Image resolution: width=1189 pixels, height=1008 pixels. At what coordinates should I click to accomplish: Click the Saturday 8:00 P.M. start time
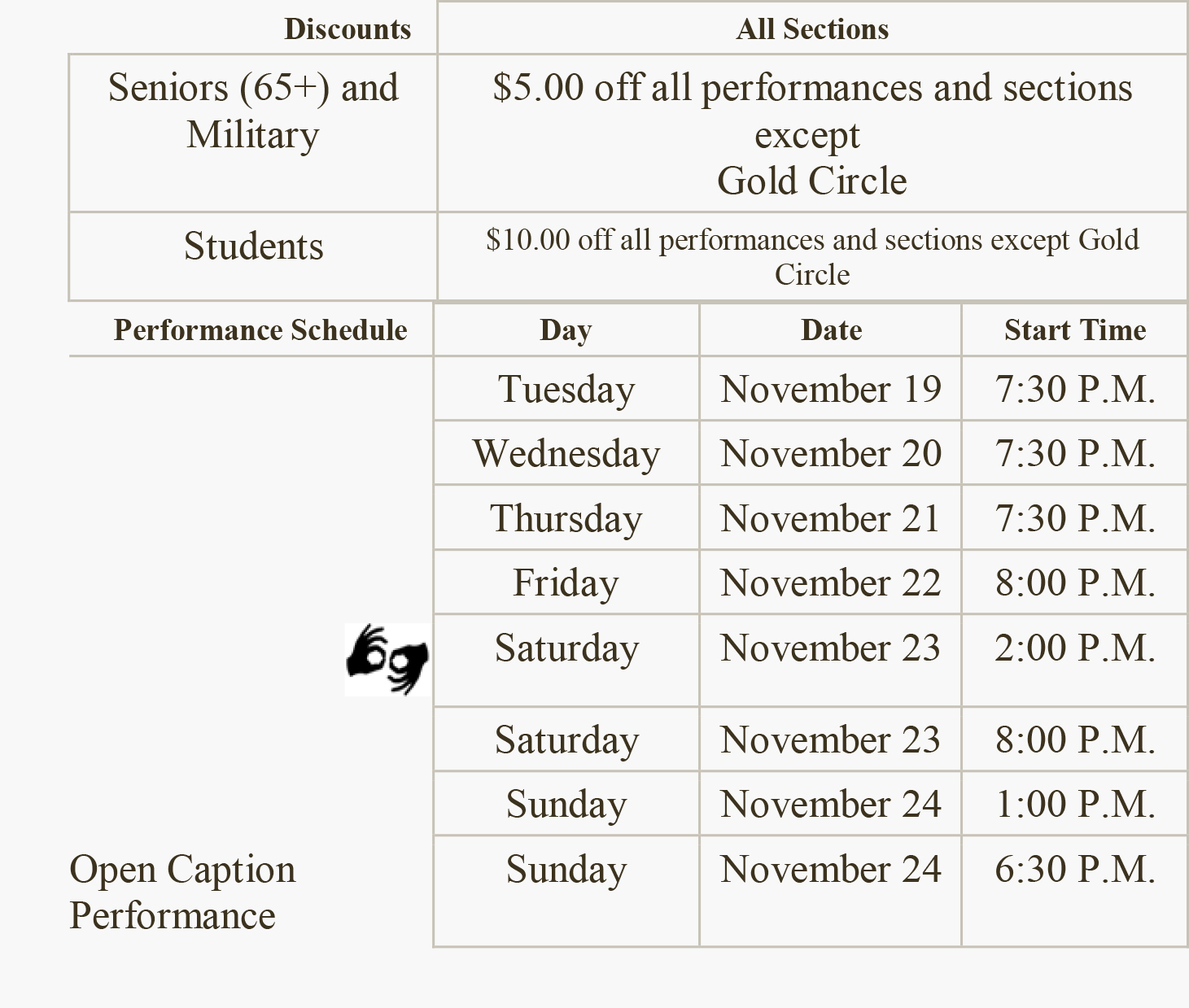point(1074,740)
